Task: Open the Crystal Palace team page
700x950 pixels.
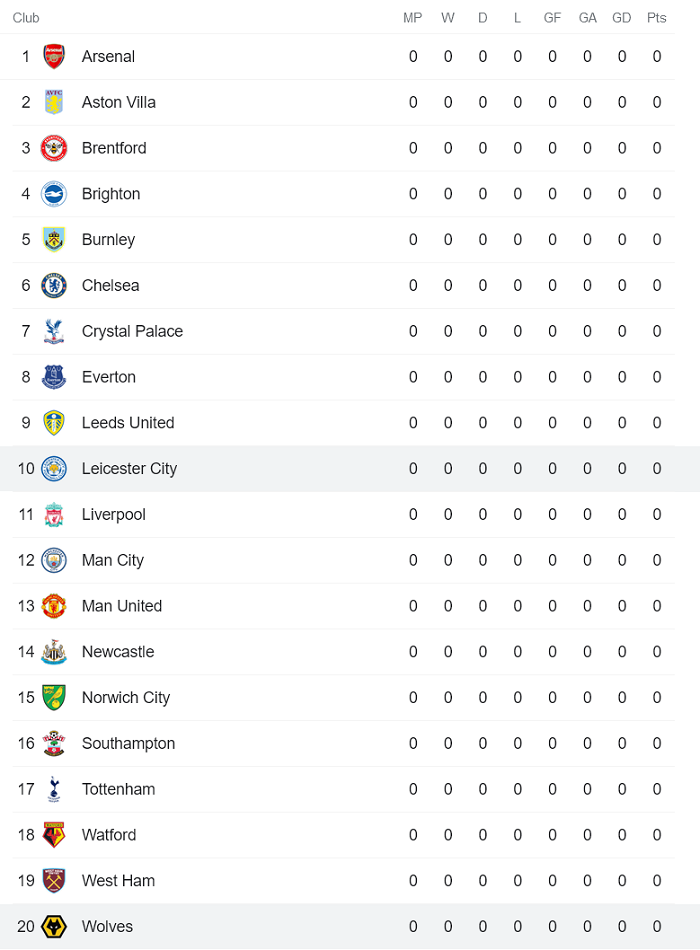Action: point(130,331)
